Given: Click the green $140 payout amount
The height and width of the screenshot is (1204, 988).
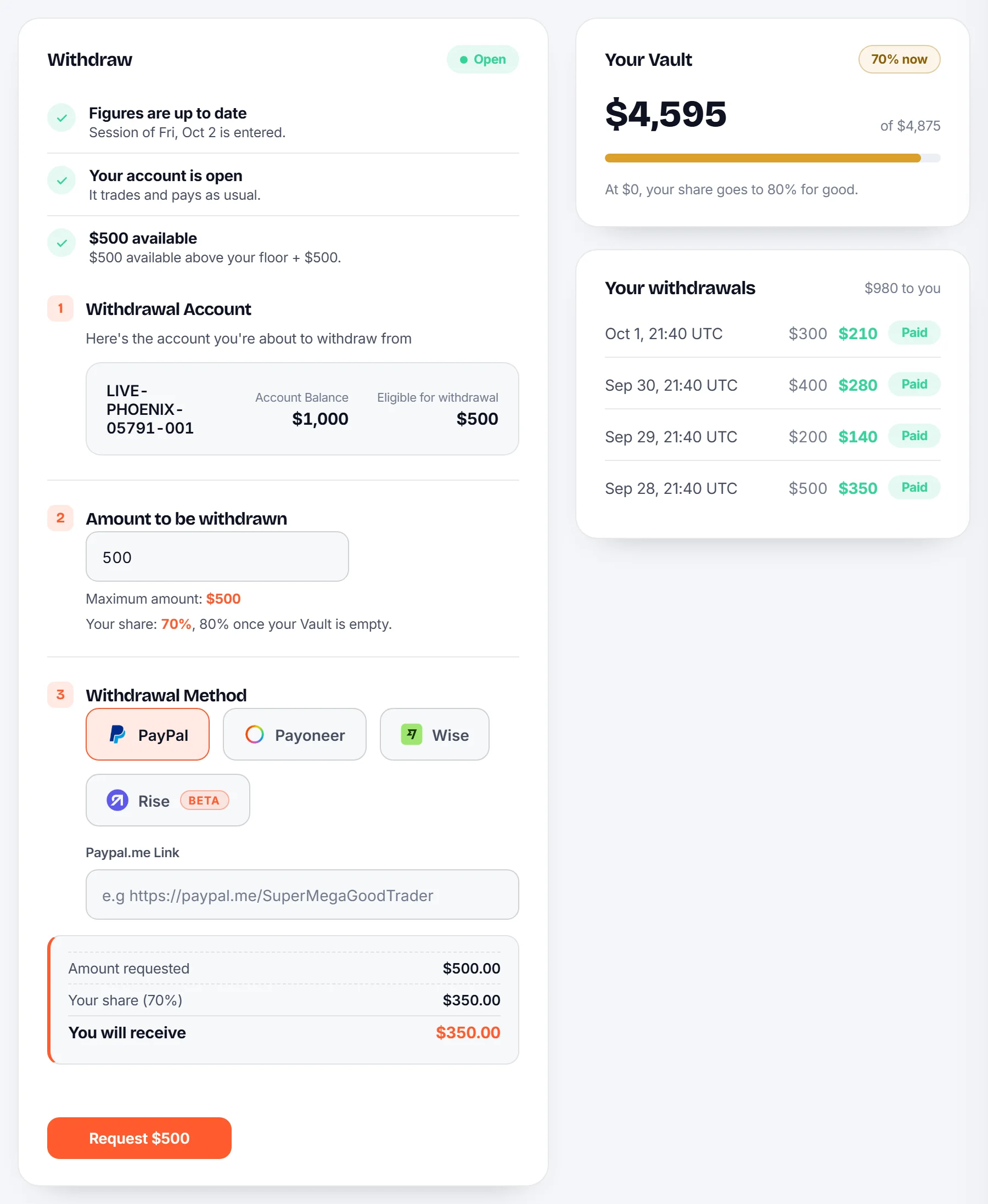Looking at the screenshot, I should (x=858, y=436).
